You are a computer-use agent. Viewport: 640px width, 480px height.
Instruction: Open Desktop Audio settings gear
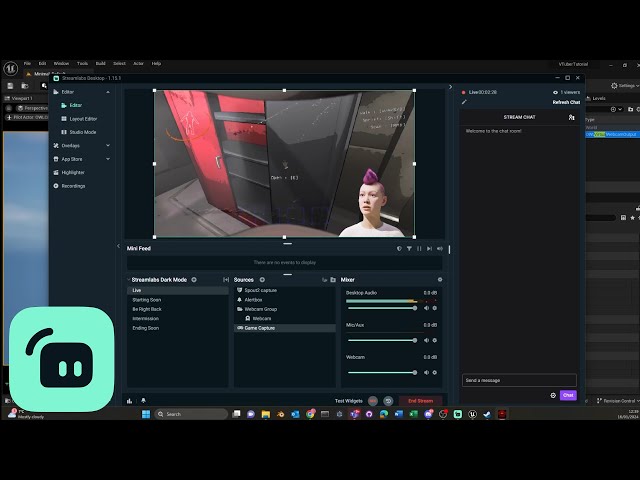click(435, 309)
